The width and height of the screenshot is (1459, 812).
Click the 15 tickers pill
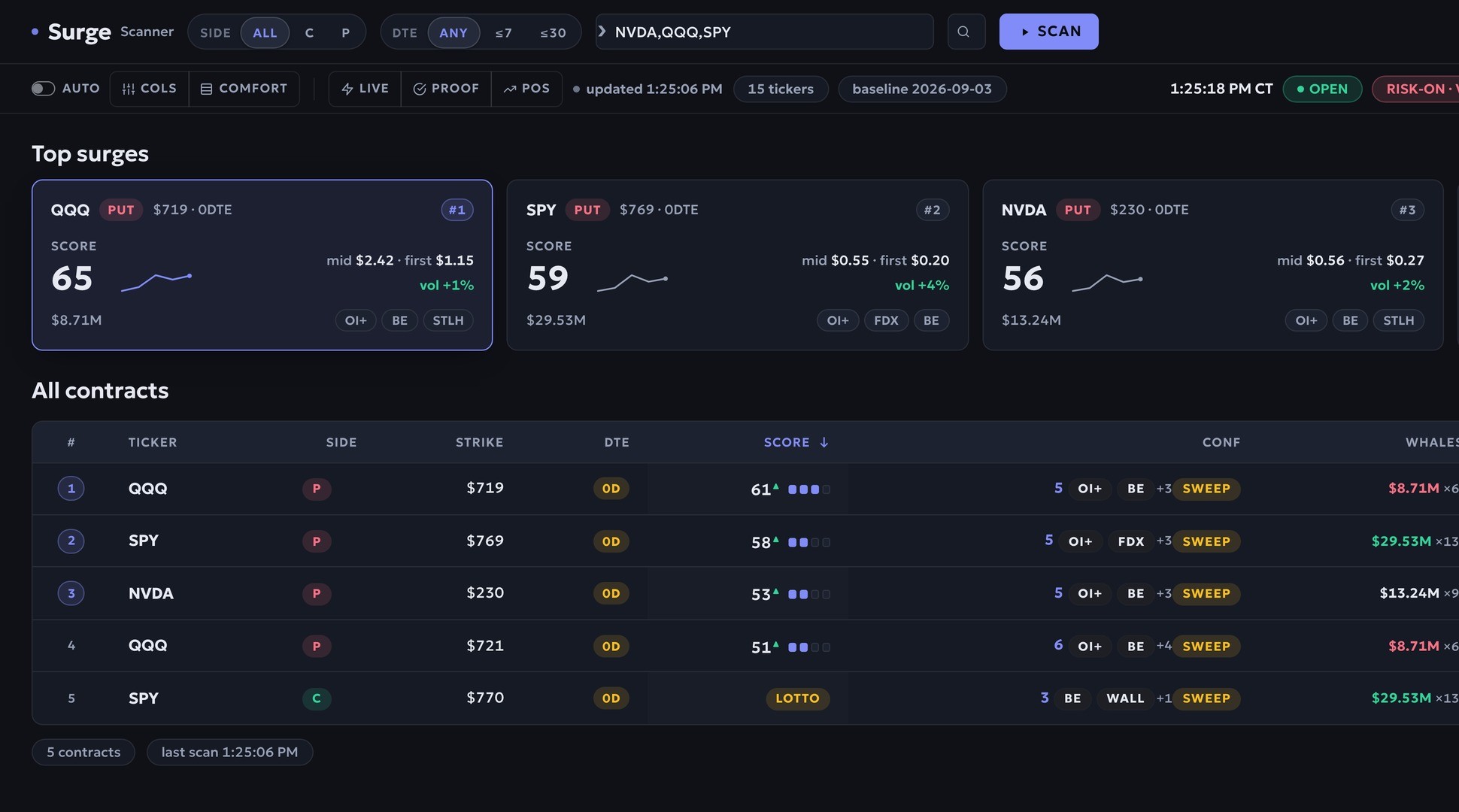pos(781,89)
